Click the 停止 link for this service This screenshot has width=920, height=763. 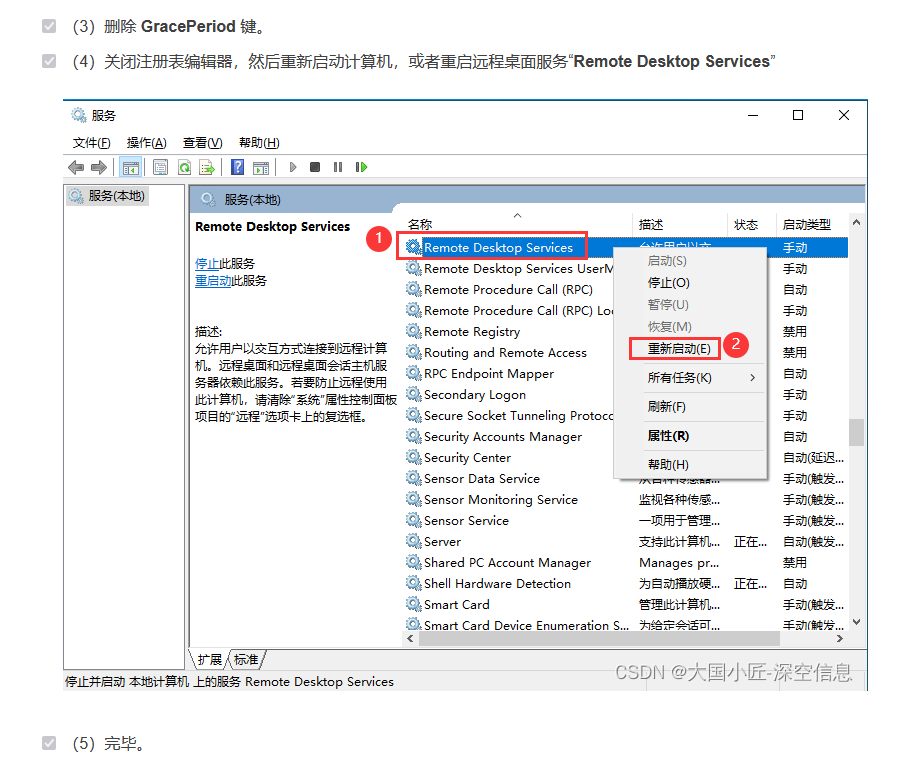click(206, 264)
